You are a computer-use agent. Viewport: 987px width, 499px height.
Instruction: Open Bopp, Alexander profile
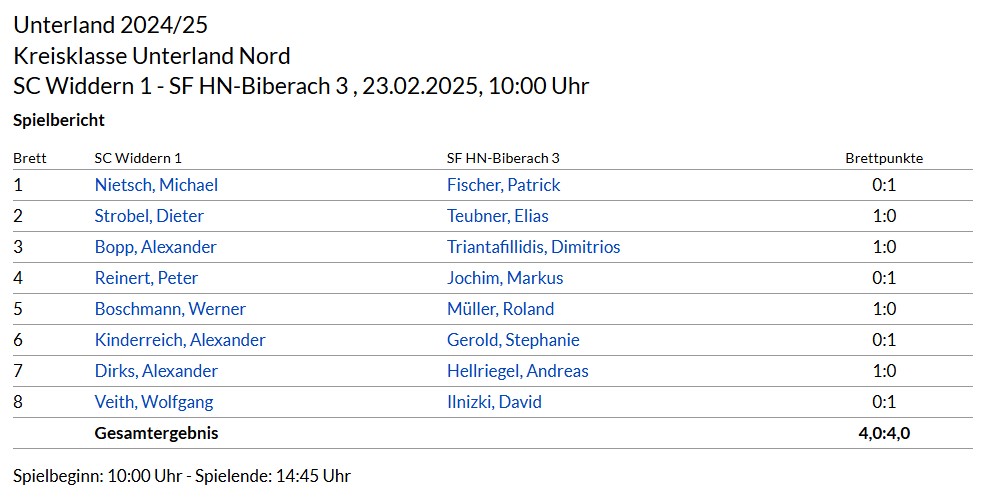(155, 247)
